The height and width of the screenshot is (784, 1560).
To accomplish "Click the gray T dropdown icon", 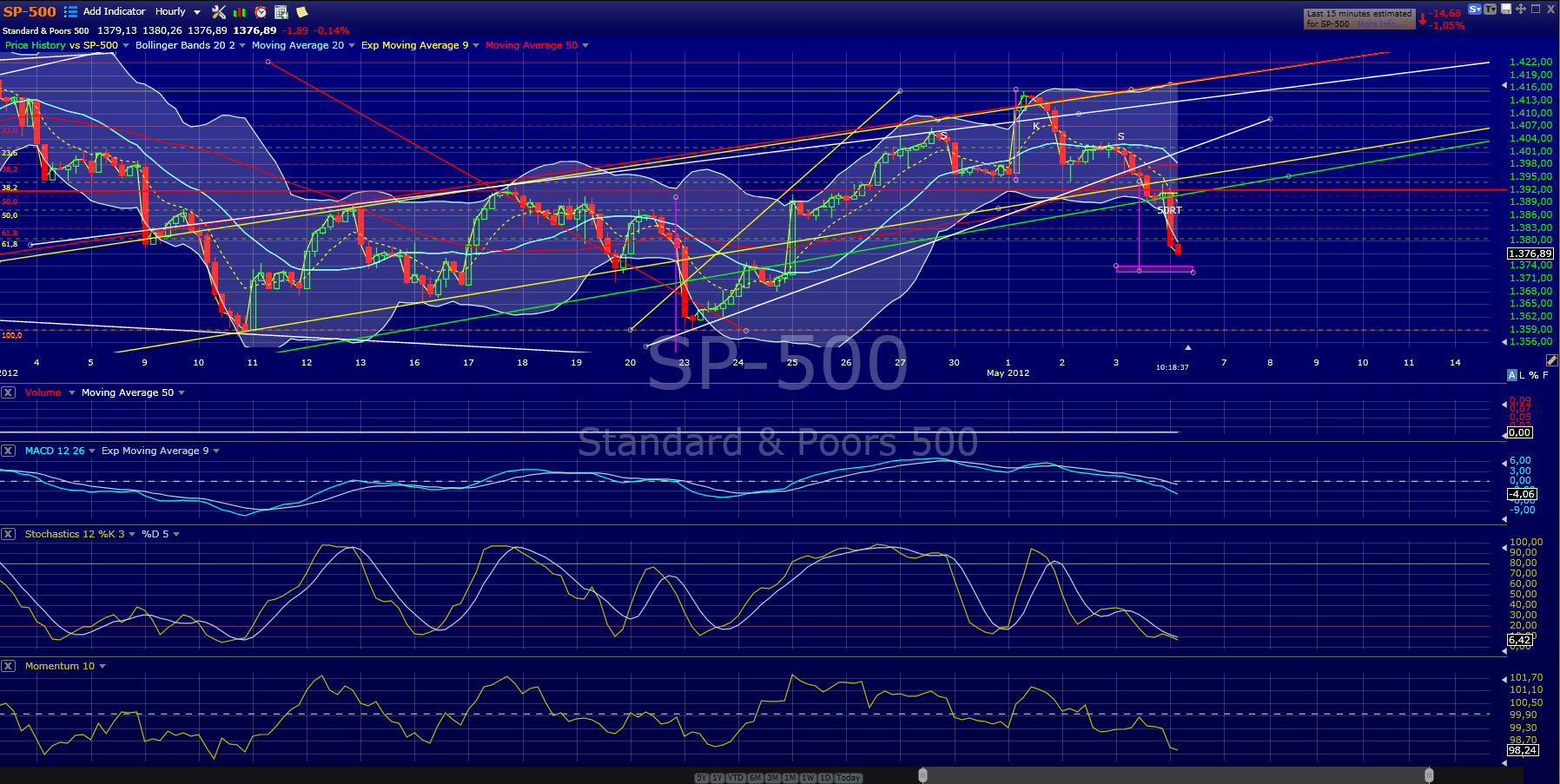I will (1491, 10).
